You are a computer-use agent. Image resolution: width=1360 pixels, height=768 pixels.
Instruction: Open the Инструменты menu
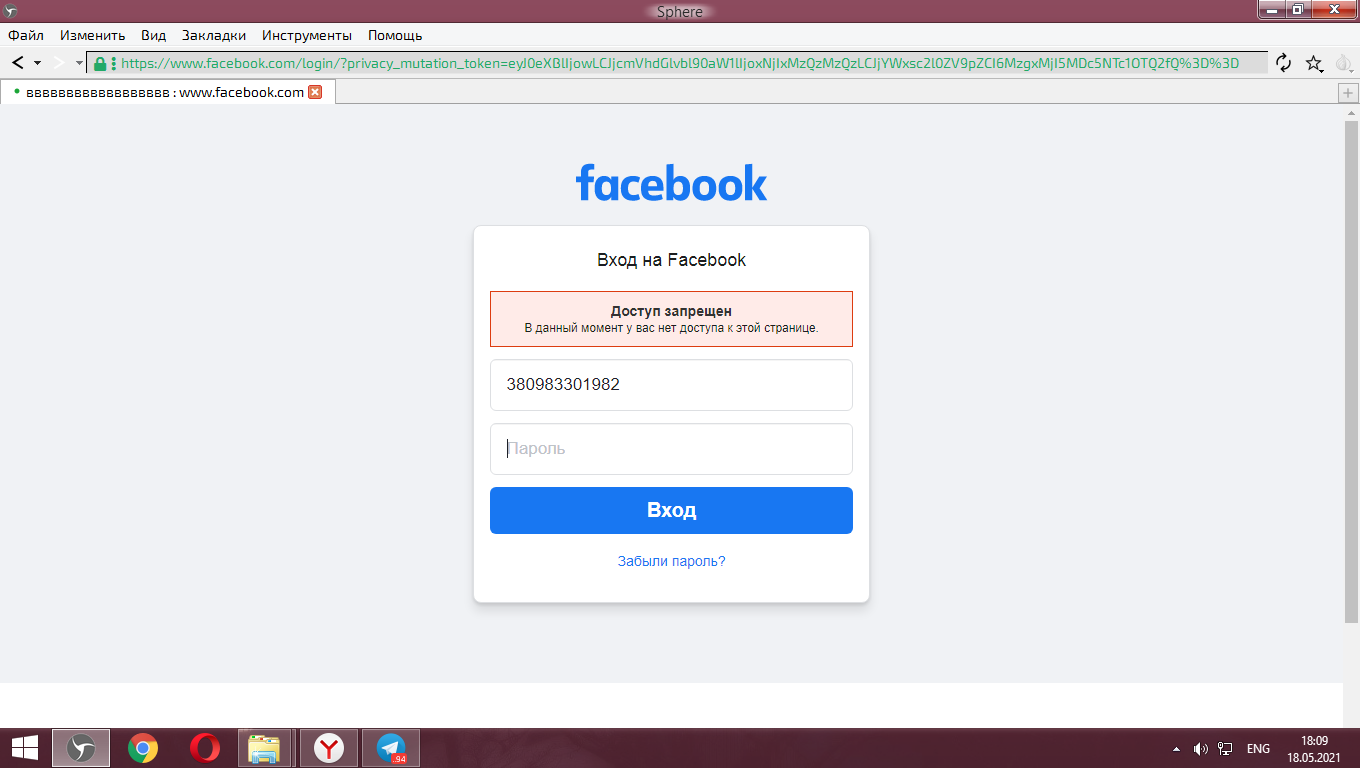click(307, 35)
